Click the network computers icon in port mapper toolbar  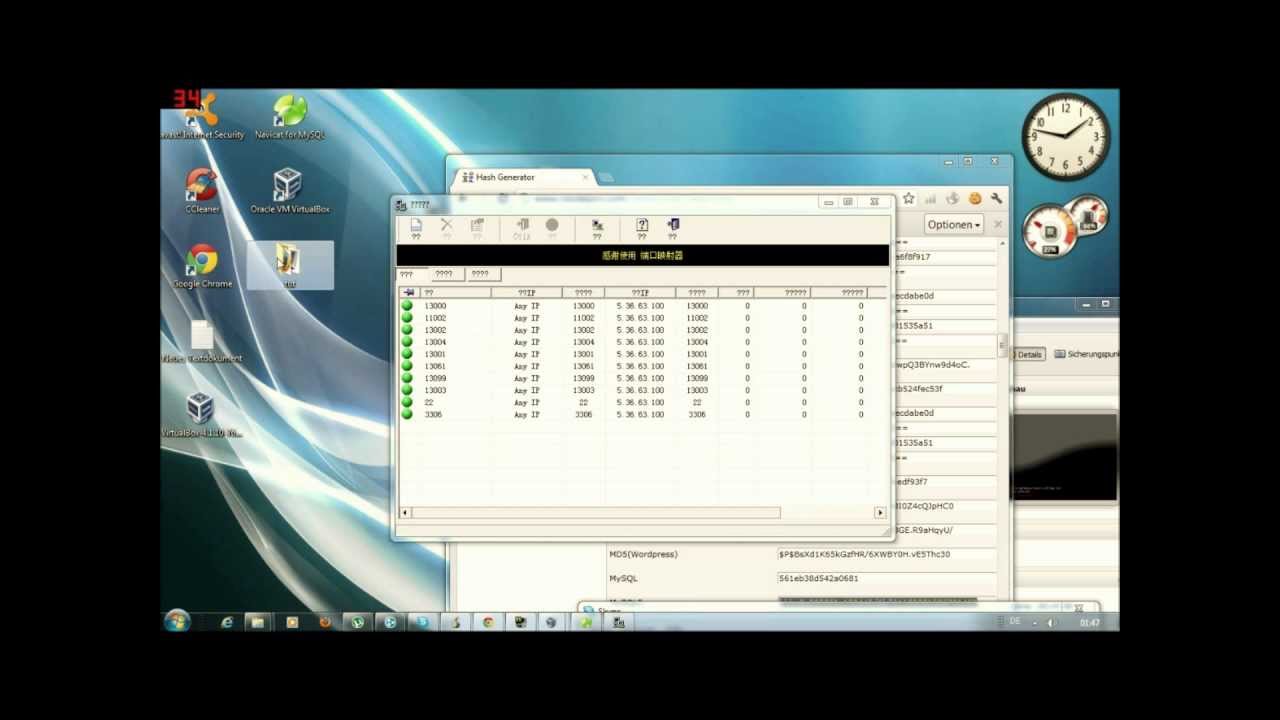point(597,225)
